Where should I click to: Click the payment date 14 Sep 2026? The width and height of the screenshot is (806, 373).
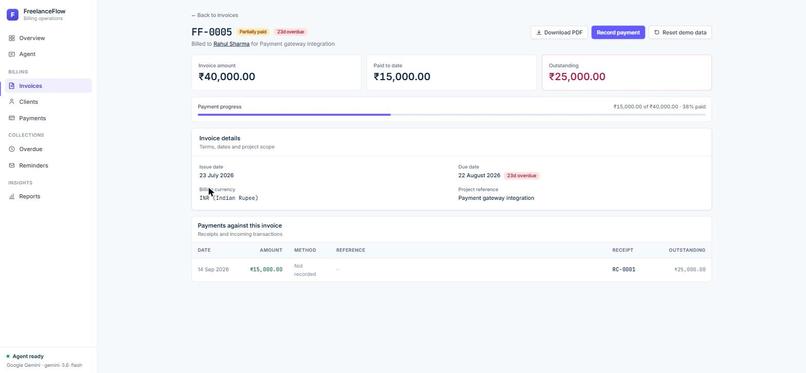[x=213, y=269]
